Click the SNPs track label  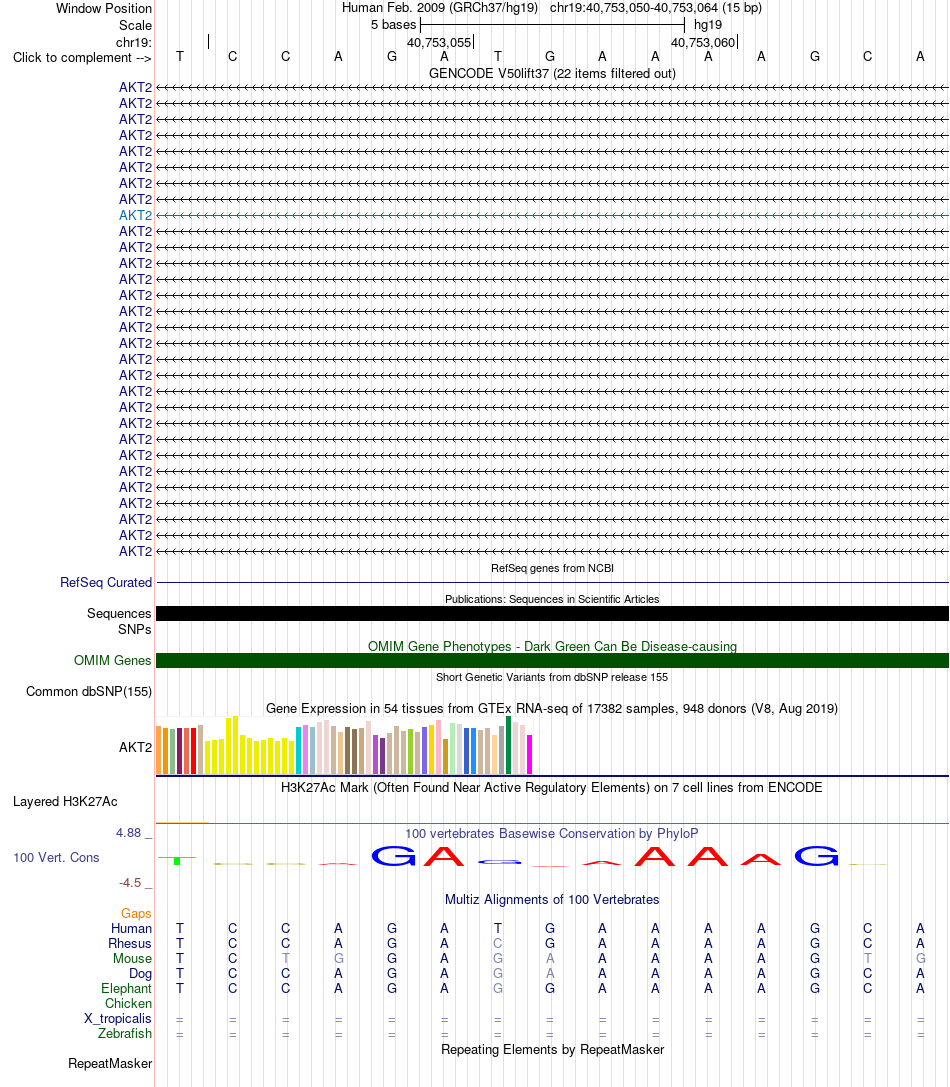pyautogui.click(x=135, y=629)
